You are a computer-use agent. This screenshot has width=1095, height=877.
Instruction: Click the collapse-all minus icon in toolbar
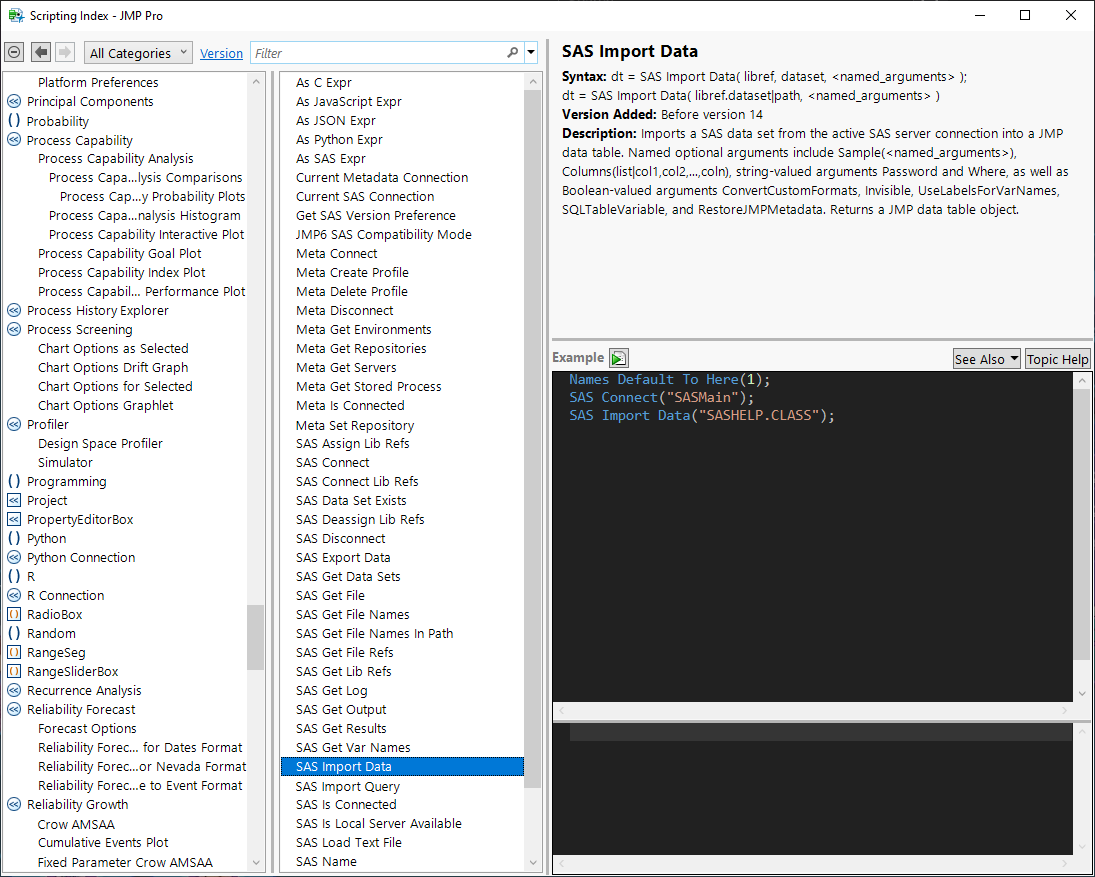coord(14,53)
